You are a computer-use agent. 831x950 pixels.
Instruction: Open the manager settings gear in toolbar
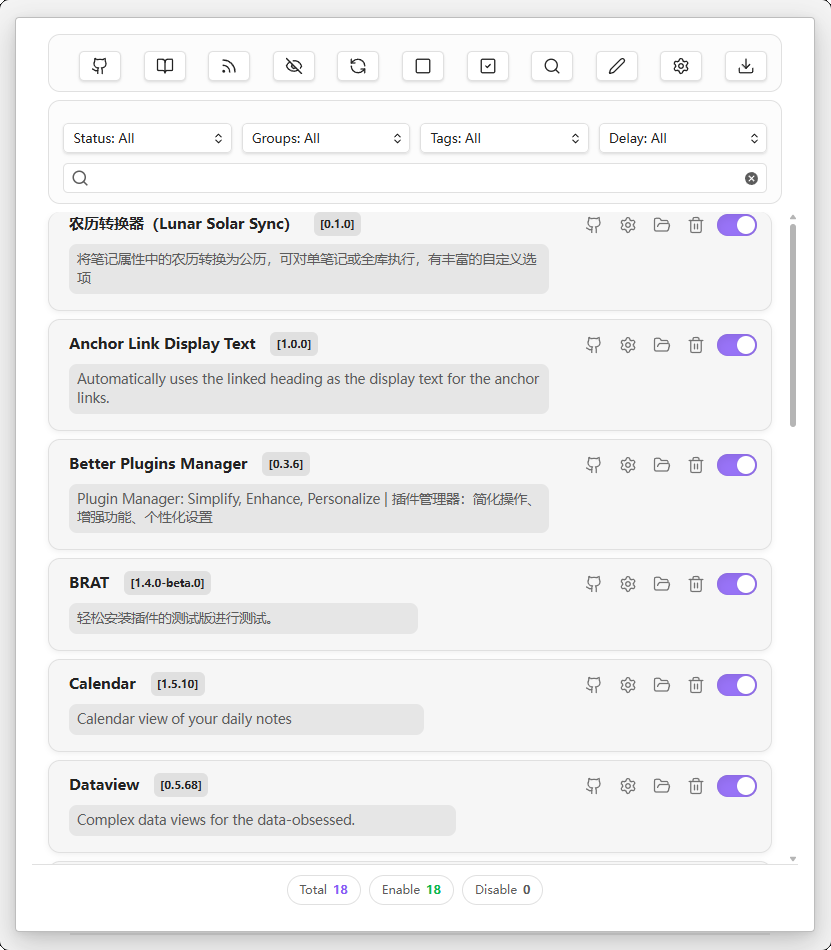[x=681, y=66]
